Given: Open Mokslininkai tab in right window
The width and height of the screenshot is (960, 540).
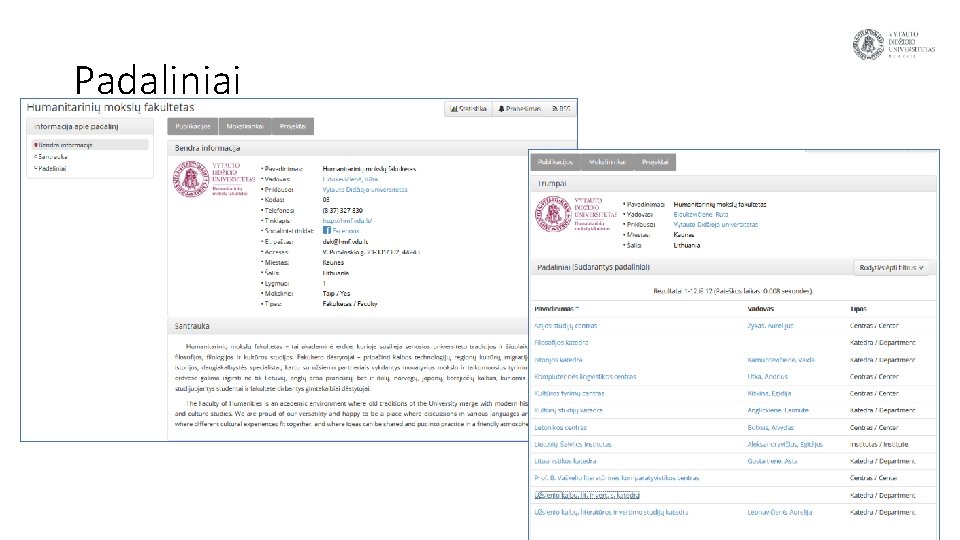Looking at the screenshot, I should pyautogui.click(x=607, y=162).
